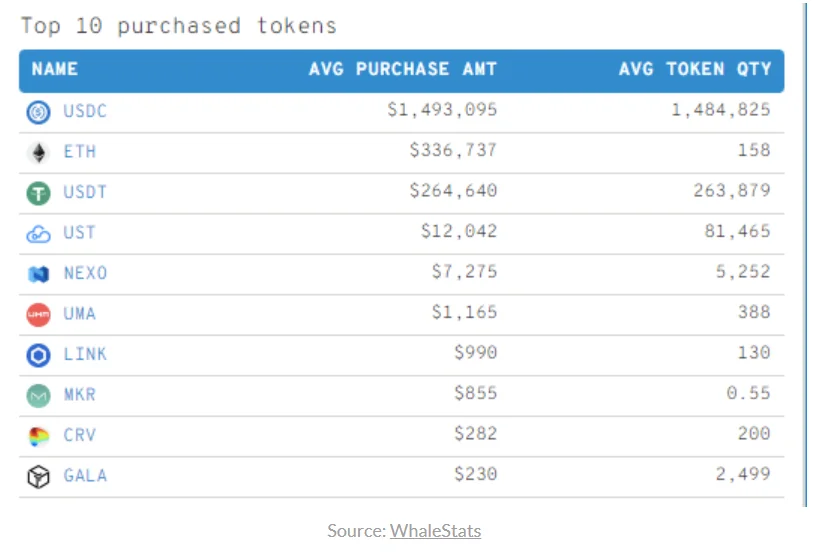Image resolution: width=825 pixels, height=552 pixels.
Task: Open the GALA token name link
Action: (x=85, y=476)
